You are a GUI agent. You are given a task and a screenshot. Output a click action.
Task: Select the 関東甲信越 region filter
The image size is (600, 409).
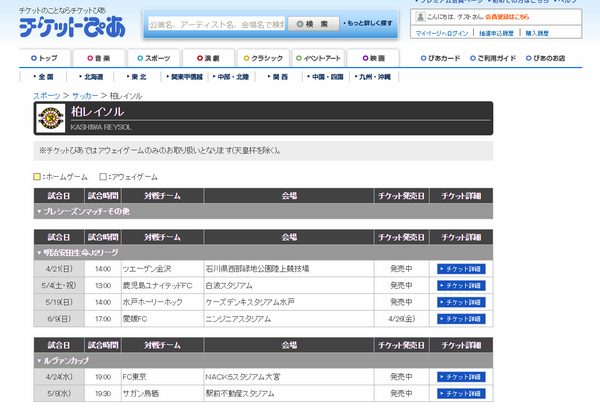185,77
